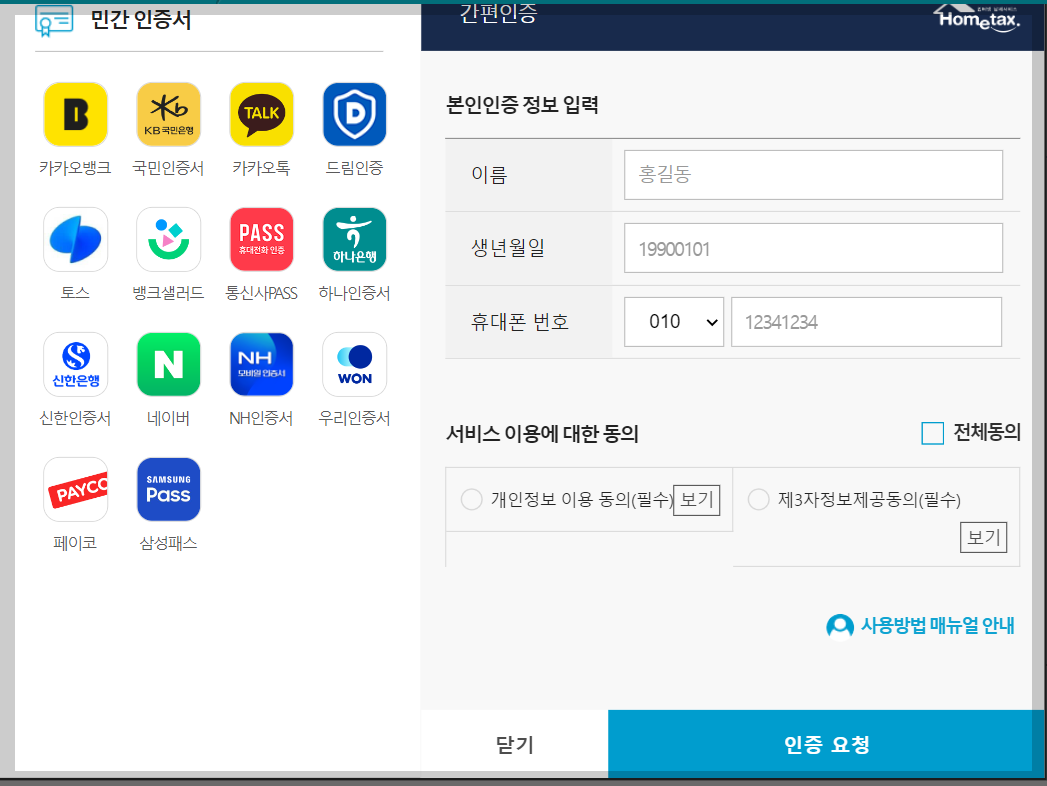The image size is (1047, 786).
Task: Click the 민간 인증서 certificate header icon
Action: [54, 20]
